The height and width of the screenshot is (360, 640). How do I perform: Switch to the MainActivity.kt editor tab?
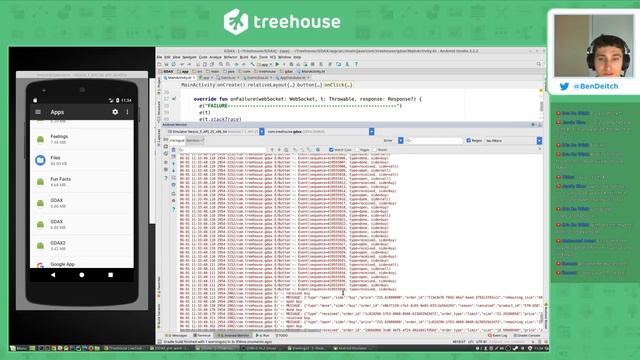[x=179, y=78]
